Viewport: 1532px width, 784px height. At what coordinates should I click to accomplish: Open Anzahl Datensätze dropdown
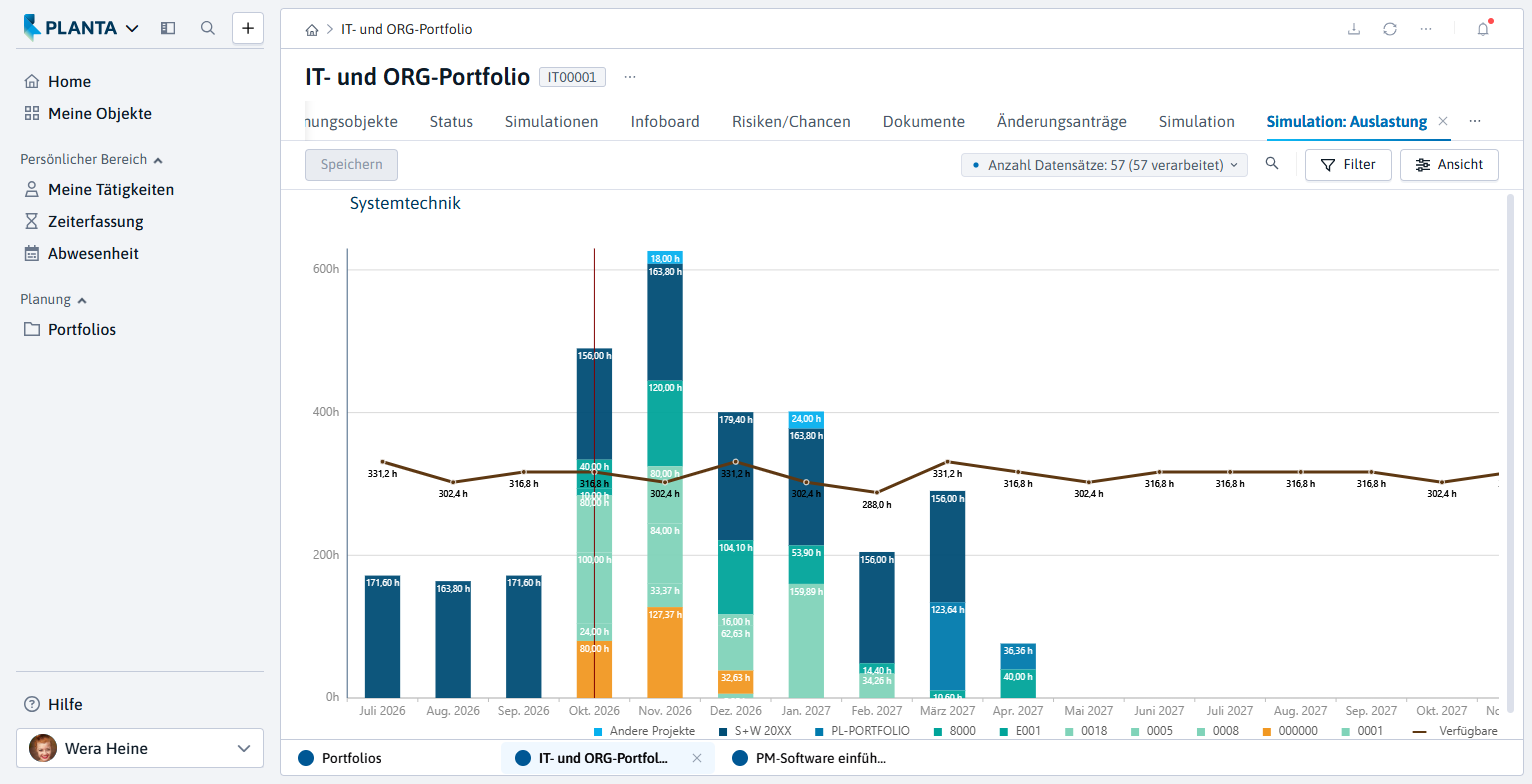pos(1104,165)
